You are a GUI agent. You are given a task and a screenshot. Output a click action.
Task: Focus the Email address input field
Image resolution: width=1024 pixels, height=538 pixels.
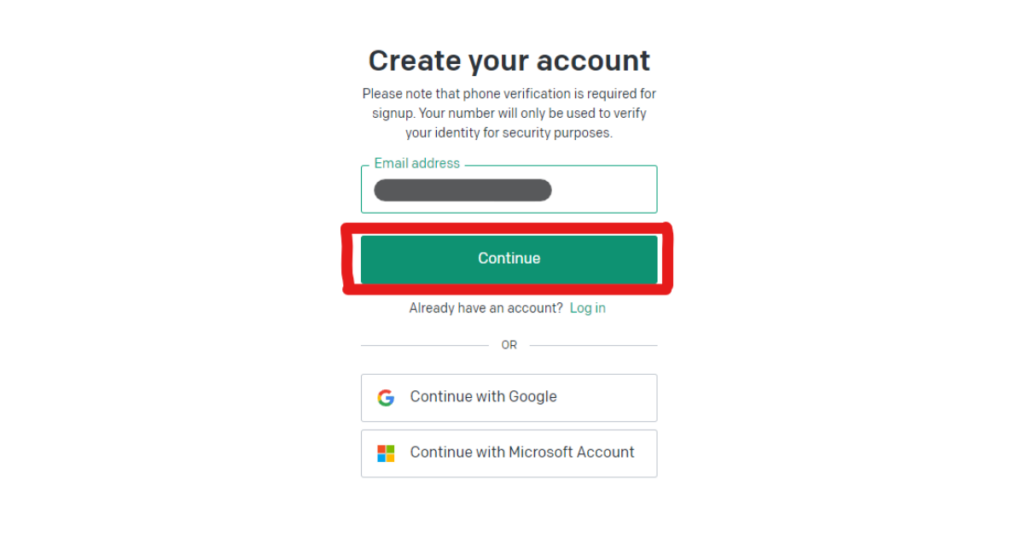509,190
